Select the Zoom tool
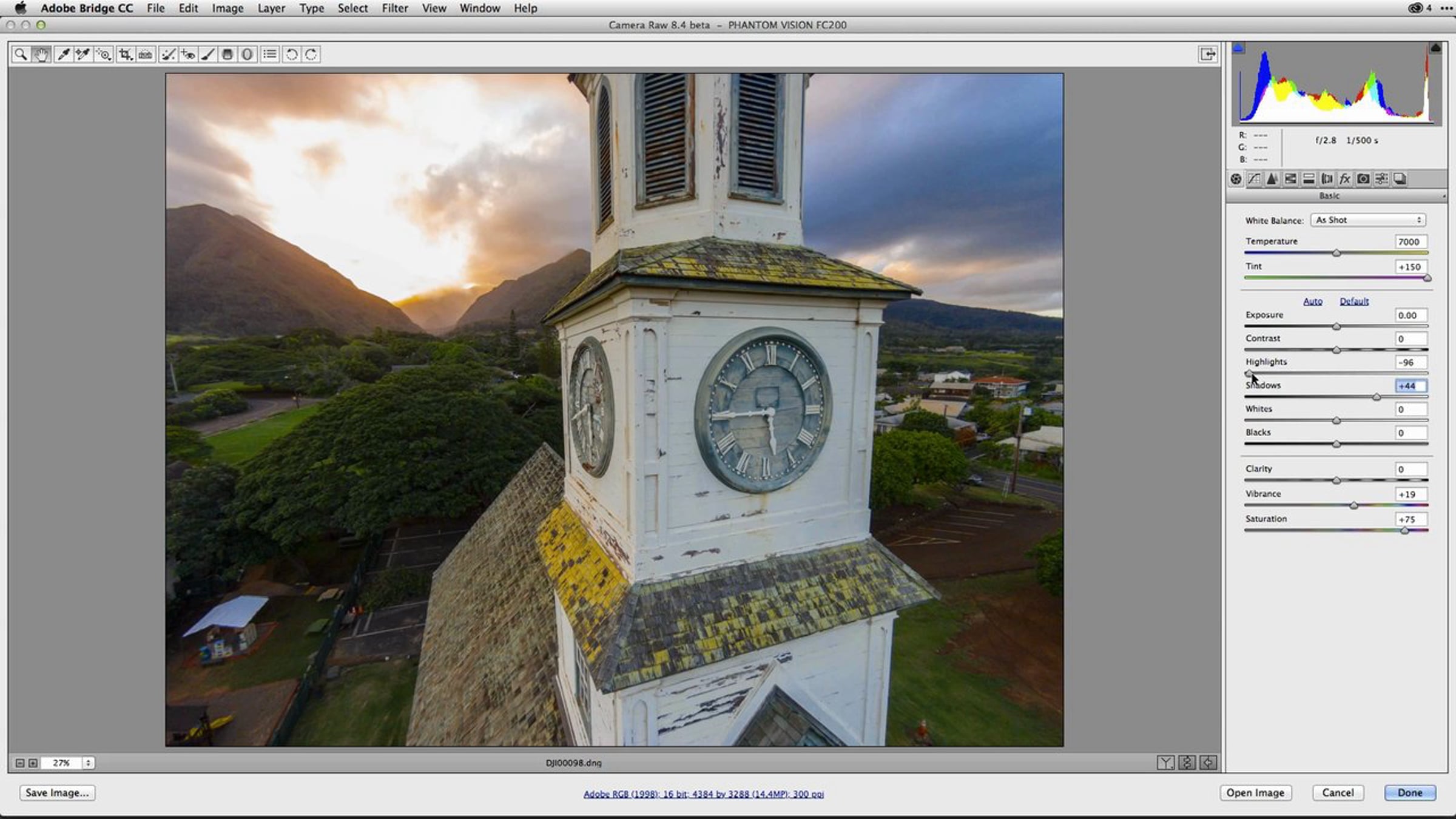The height and width of the screenshot is (819, 1456). tap(21, 55)
